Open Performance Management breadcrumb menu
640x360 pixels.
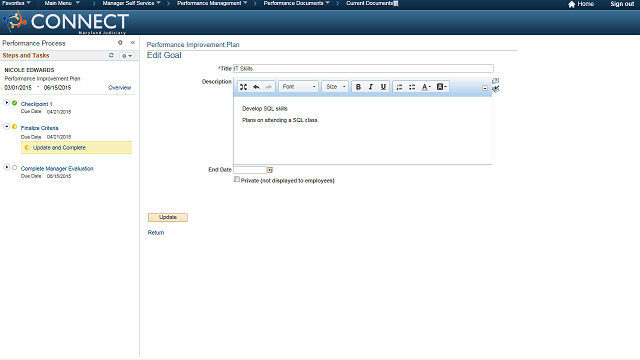[x=212, y=3]
